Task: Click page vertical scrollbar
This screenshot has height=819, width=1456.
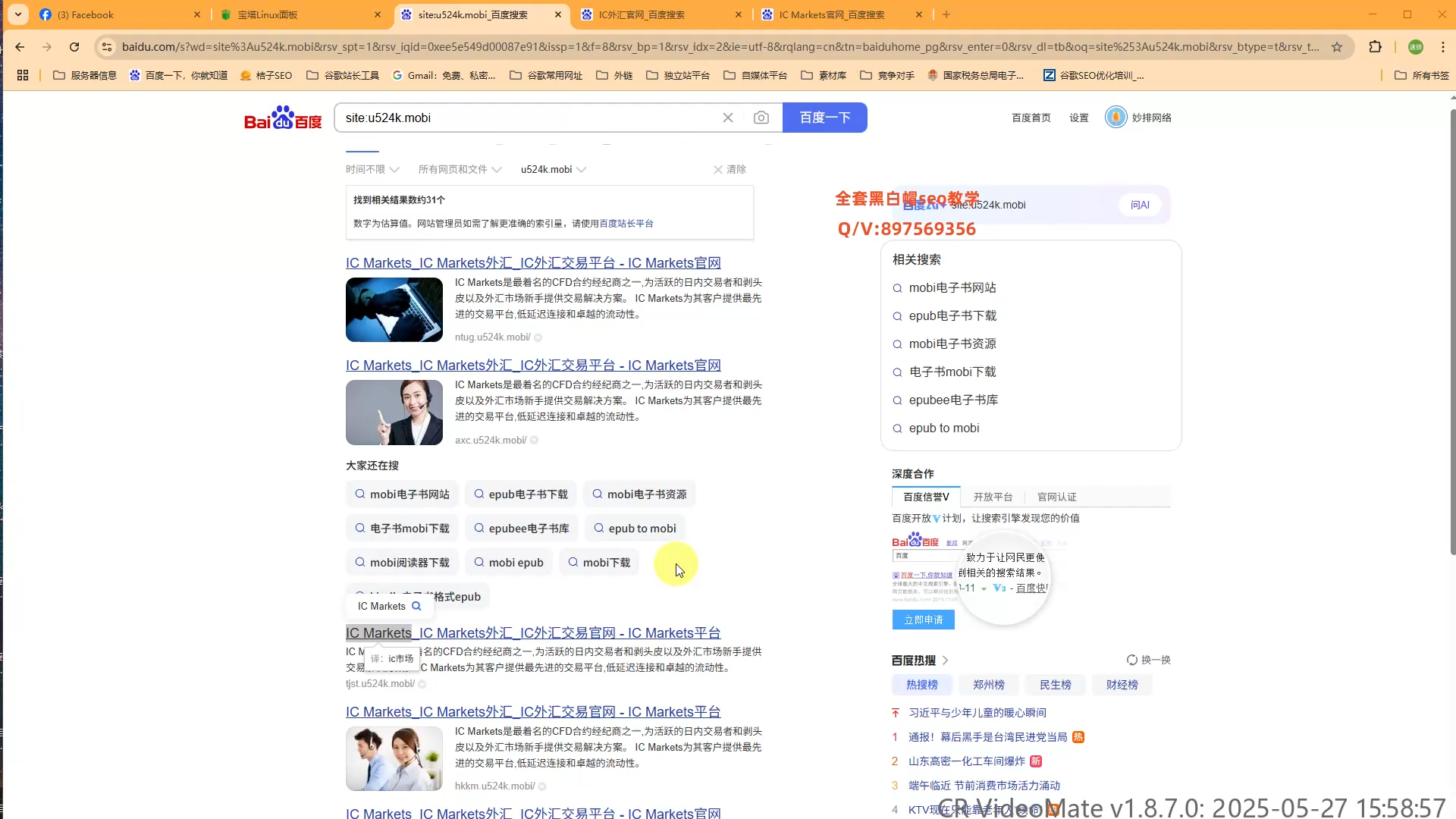Action: click(x=1451, y=334)
